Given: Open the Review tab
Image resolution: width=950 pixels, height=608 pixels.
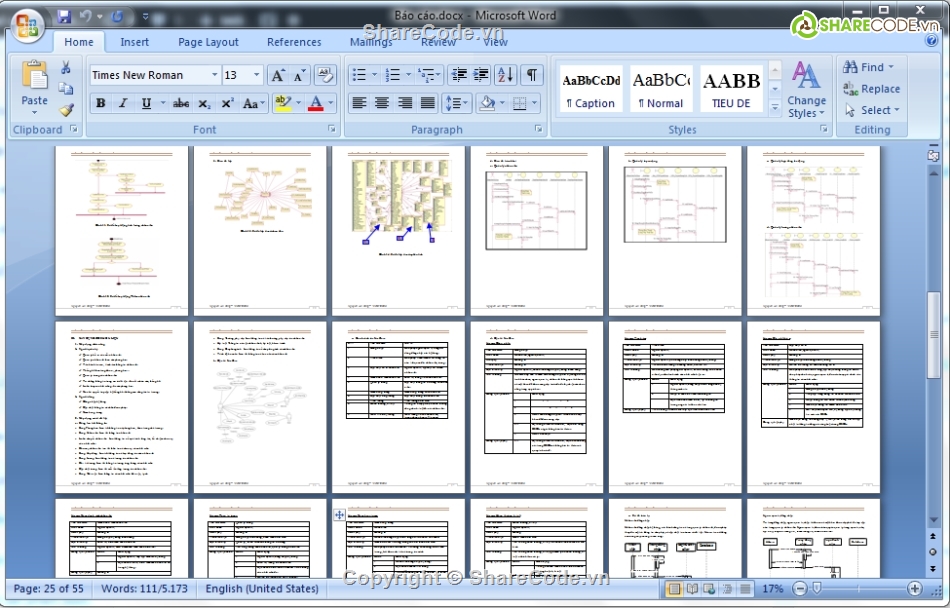Looking at the screenshot, I should coord(438,42).
